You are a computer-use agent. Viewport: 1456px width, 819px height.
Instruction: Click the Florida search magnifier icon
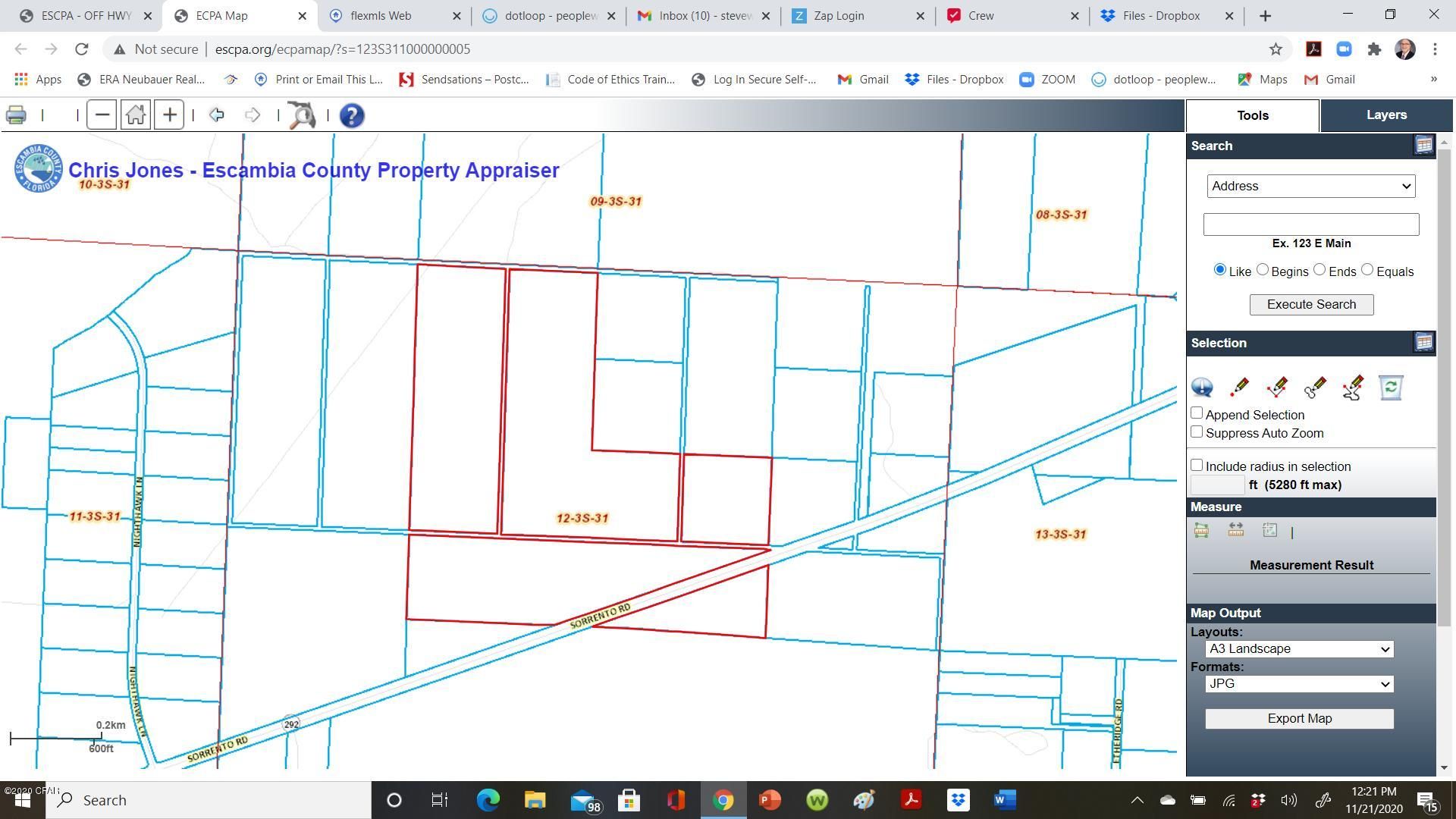(300, 115)
